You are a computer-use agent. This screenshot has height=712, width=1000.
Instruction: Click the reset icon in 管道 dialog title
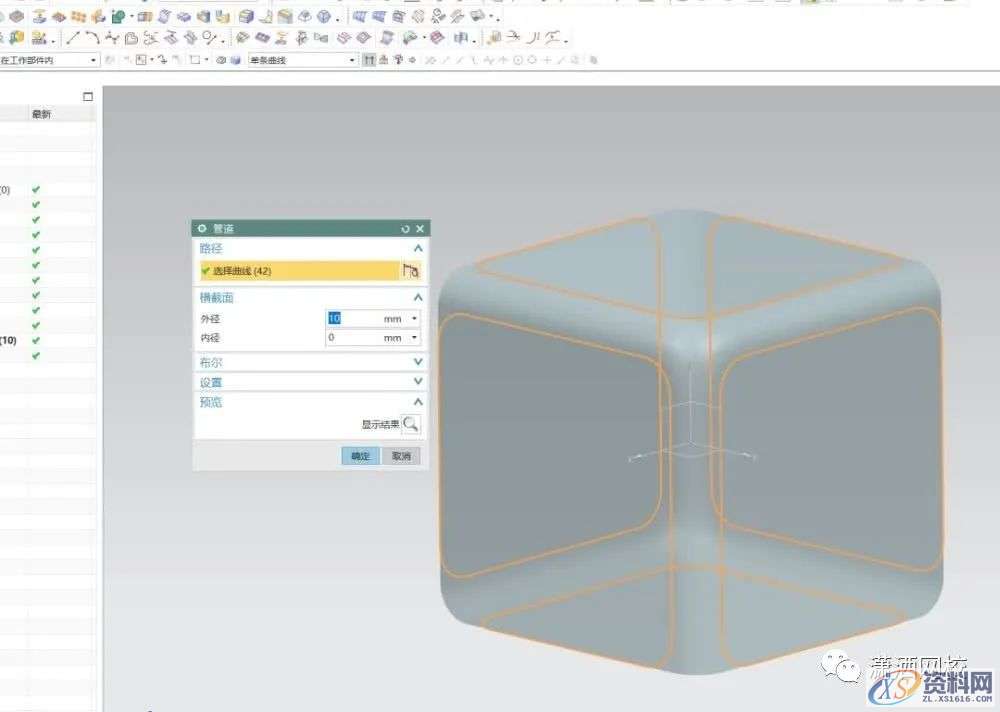[x=405, y=229]
